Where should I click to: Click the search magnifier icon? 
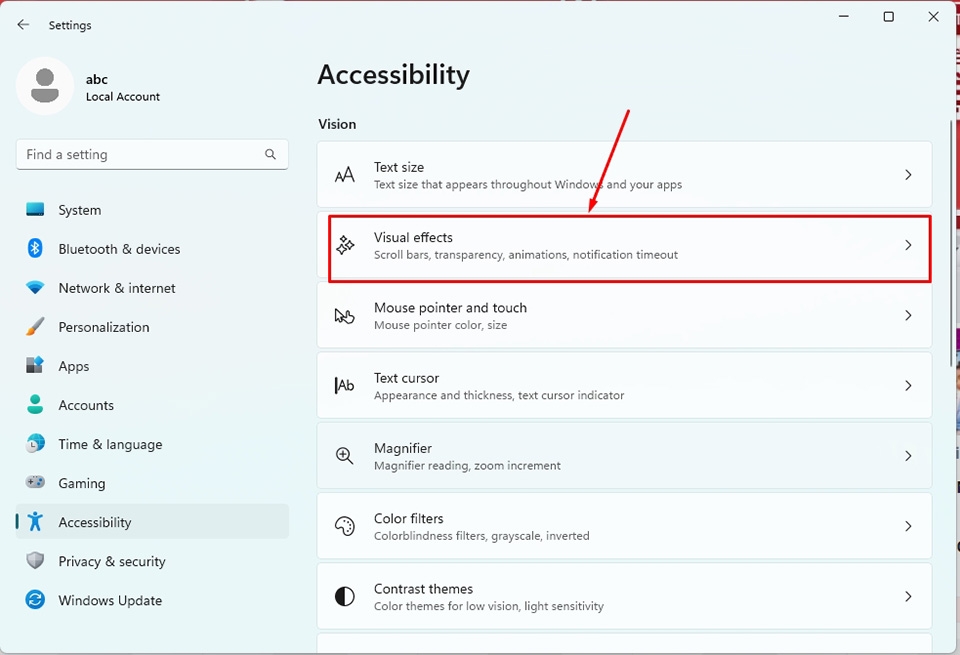[x=270, y=154]
